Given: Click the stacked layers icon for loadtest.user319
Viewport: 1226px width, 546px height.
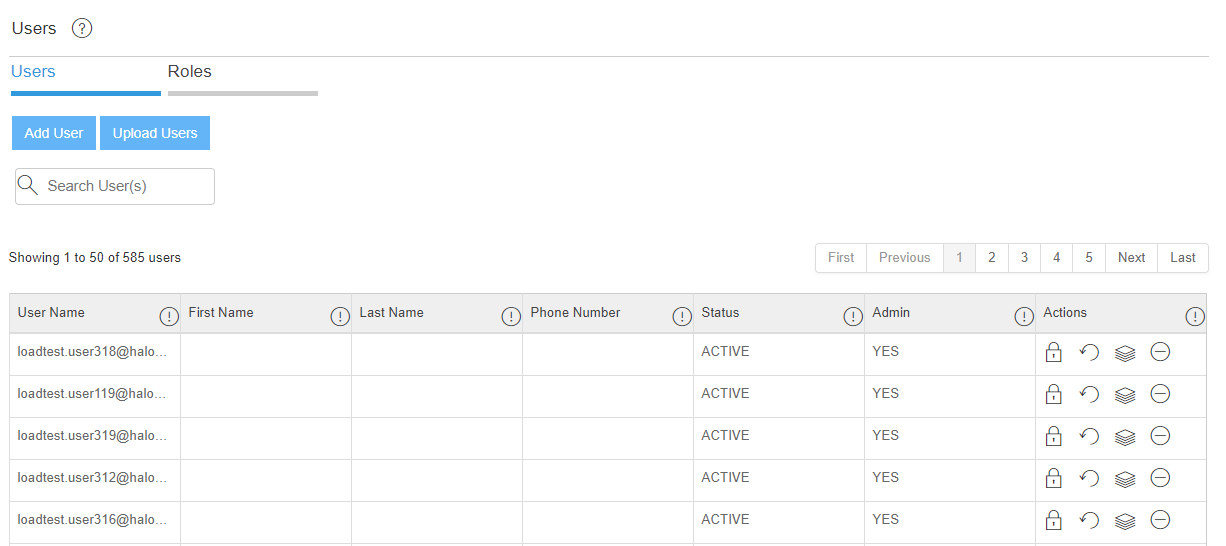Looking at the screenshot, I should (1125, 436).
